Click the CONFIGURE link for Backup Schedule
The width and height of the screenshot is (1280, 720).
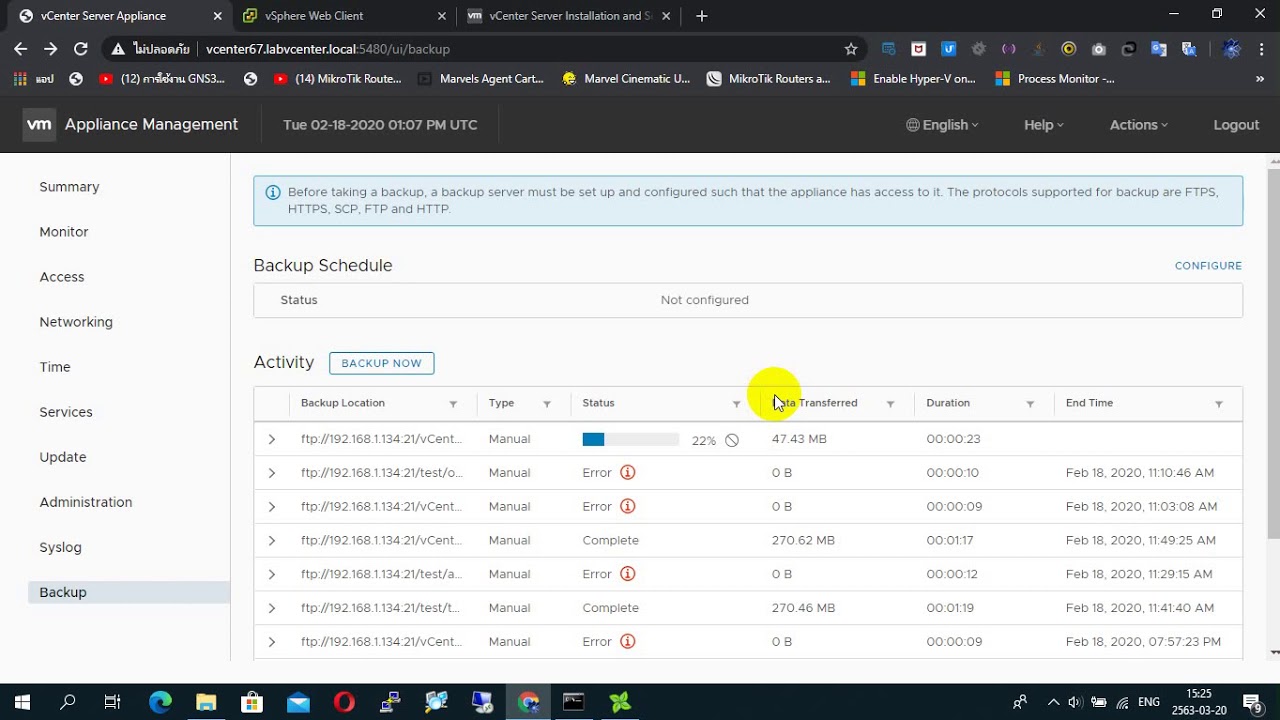(1208, 266)
